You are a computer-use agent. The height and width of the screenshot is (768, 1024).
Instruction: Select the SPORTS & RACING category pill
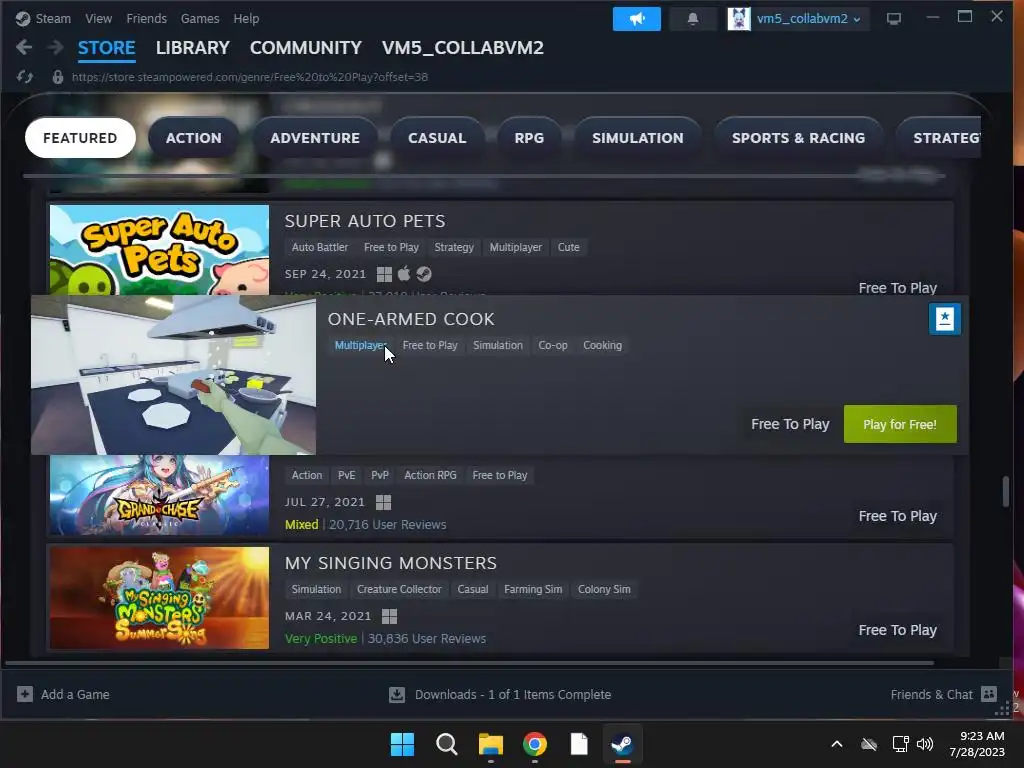(x=798, y=138)
